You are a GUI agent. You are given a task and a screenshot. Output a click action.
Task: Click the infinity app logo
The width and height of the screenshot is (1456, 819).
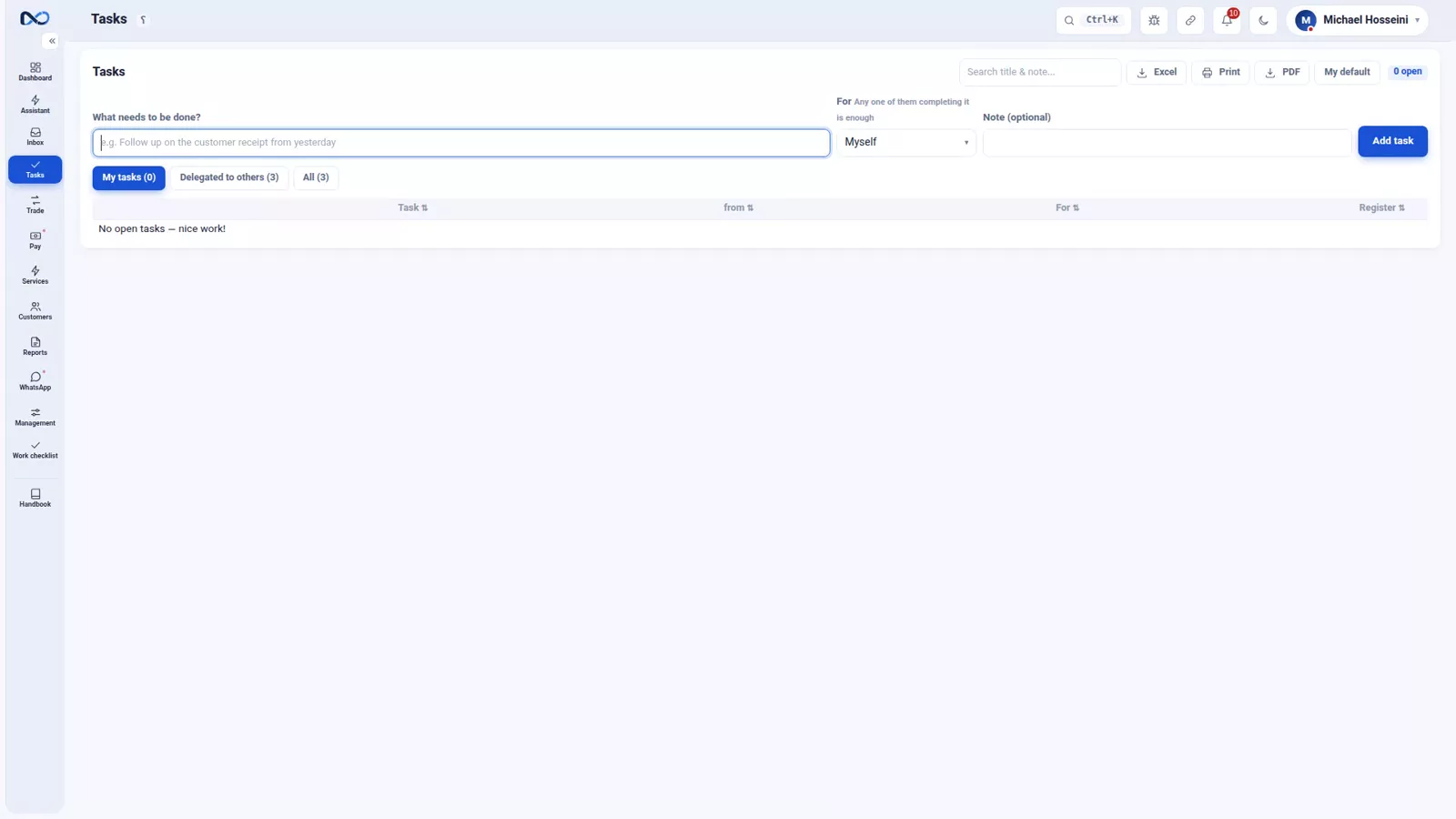35,18
